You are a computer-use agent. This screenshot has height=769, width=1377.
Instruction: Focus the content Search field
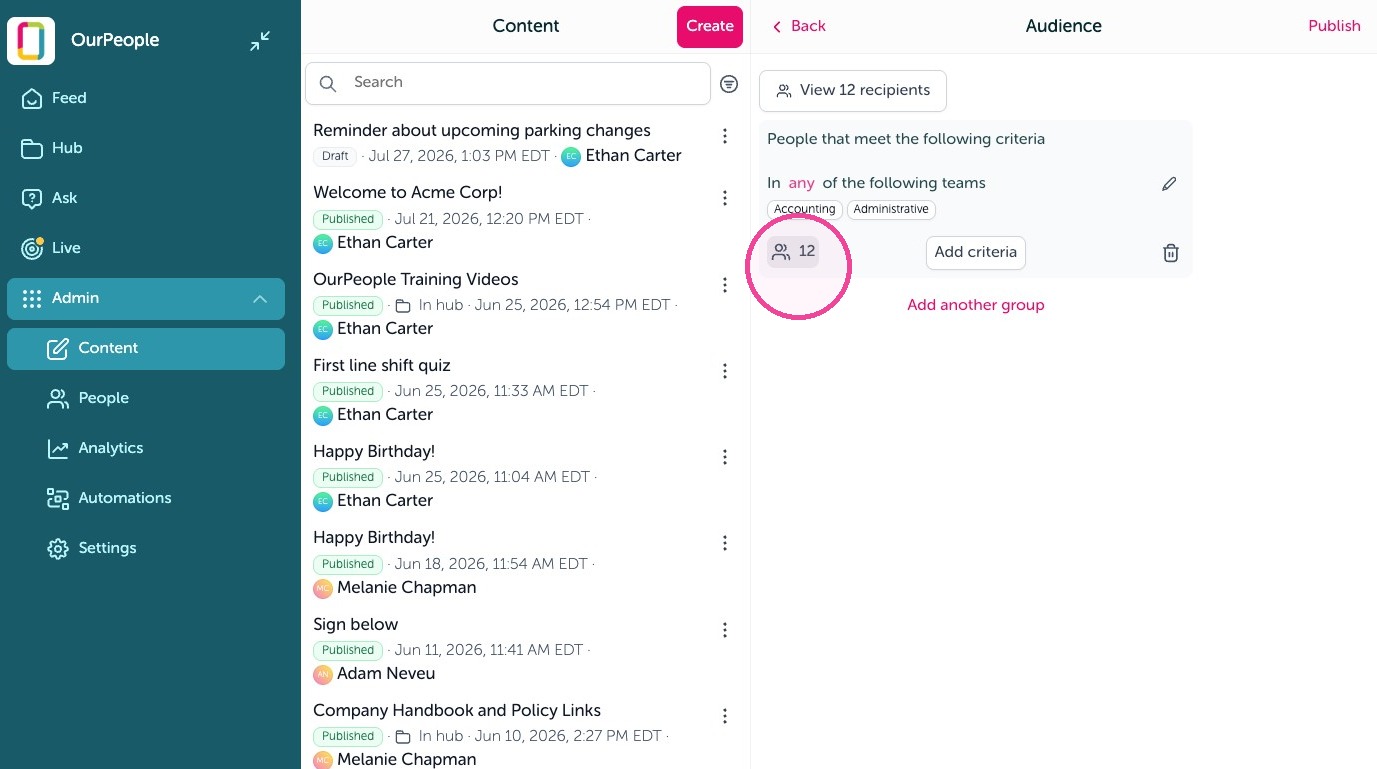pos(508,83)
